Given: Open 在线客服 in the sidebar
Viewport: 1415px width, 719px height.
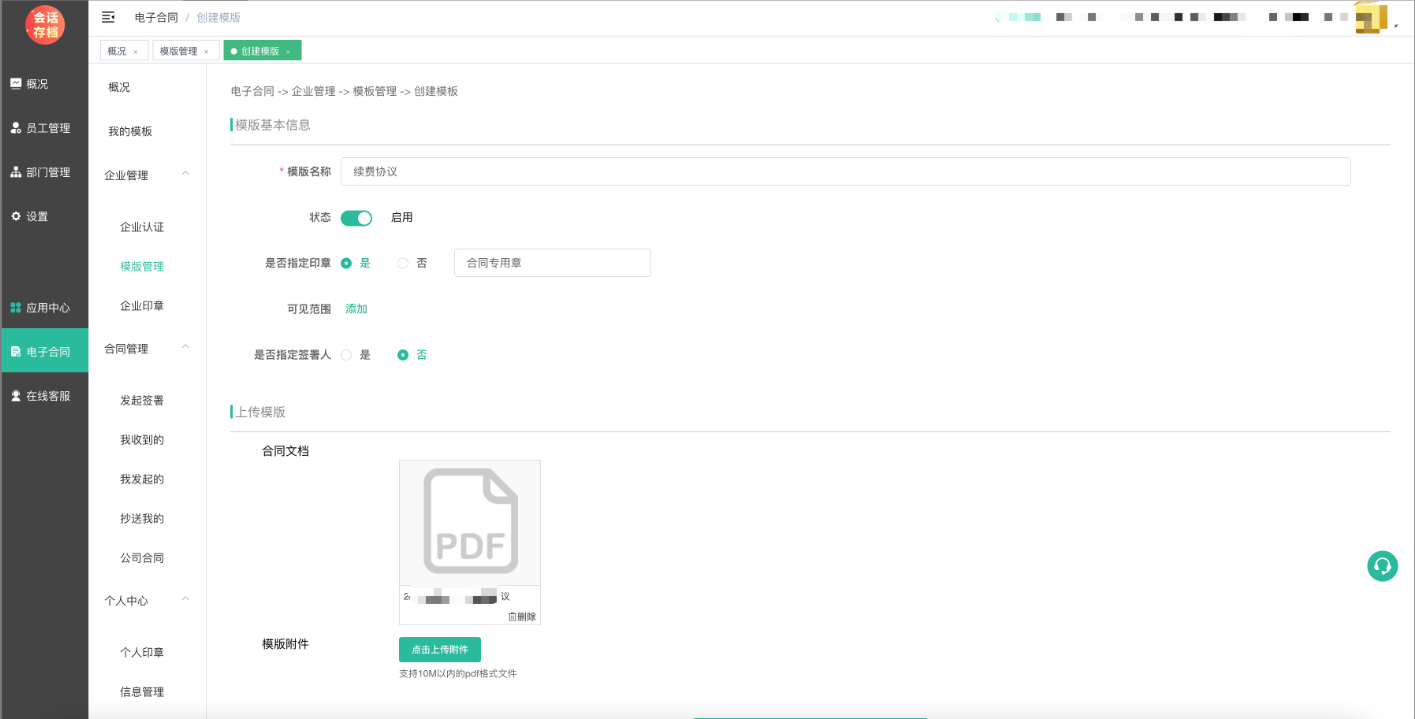Looking at the screenshot, I should [x=46, y=396].
